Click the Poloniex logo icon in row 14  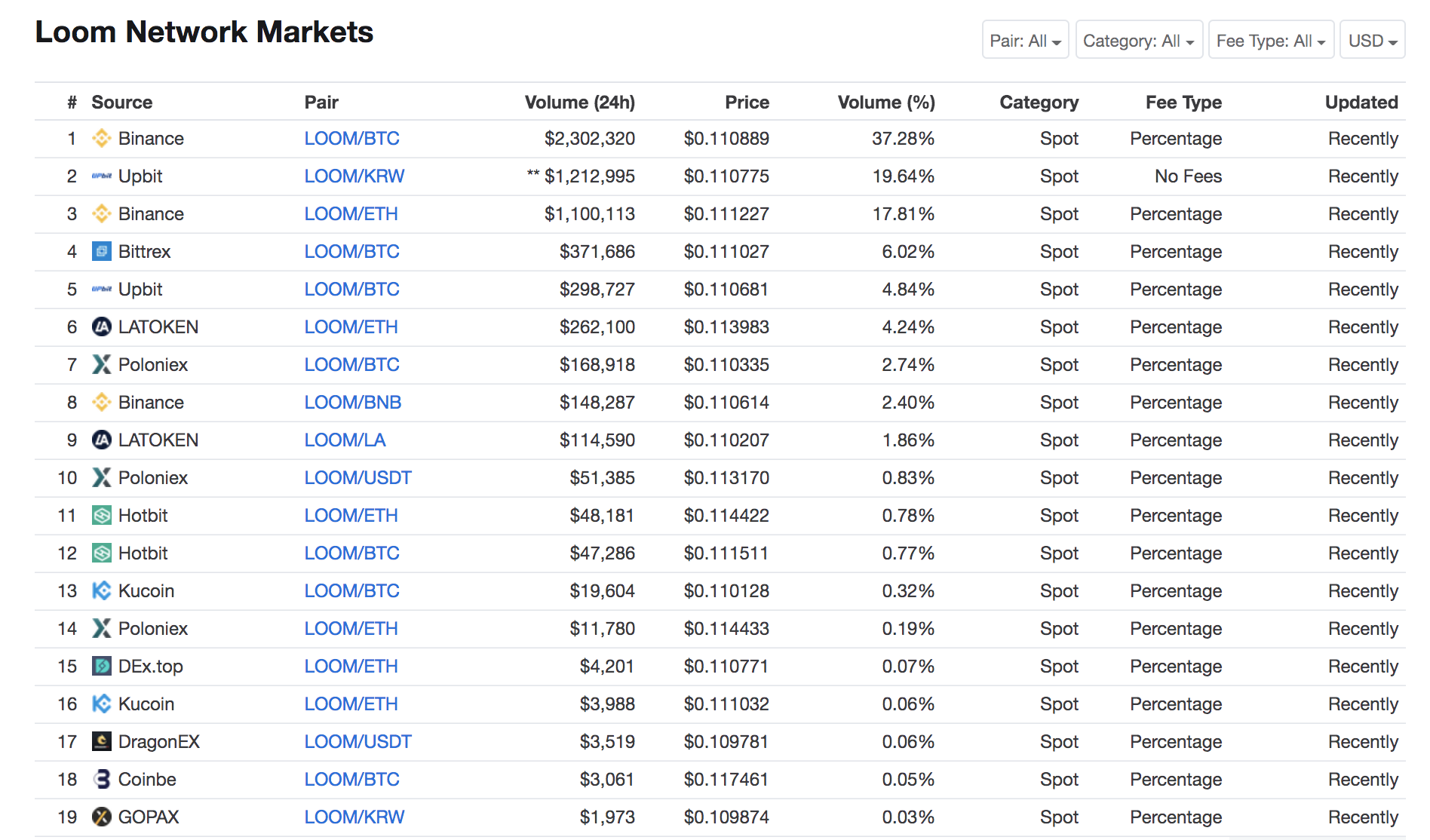point(102,628)
